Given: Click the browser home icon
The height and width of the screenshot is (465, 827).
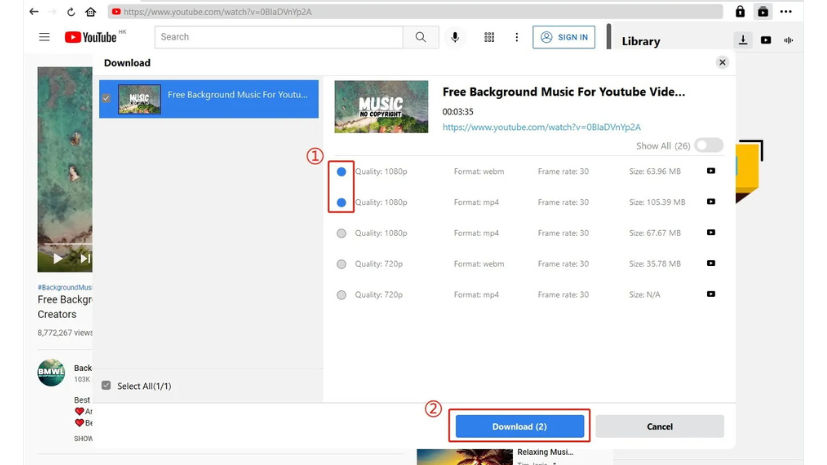Looking at the screenshot, I should 90,12.
